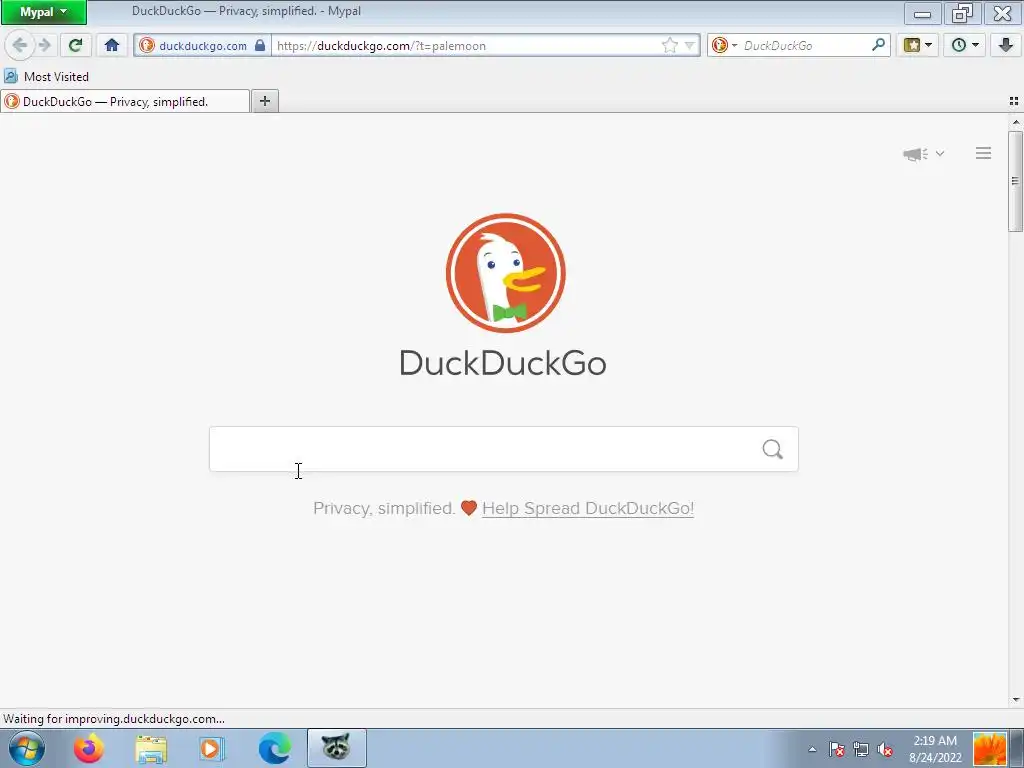This screenshot has height=768, width=1024.
Task: Click the vertical scrollbar thumb
Action: click(x=1015, y=182)
